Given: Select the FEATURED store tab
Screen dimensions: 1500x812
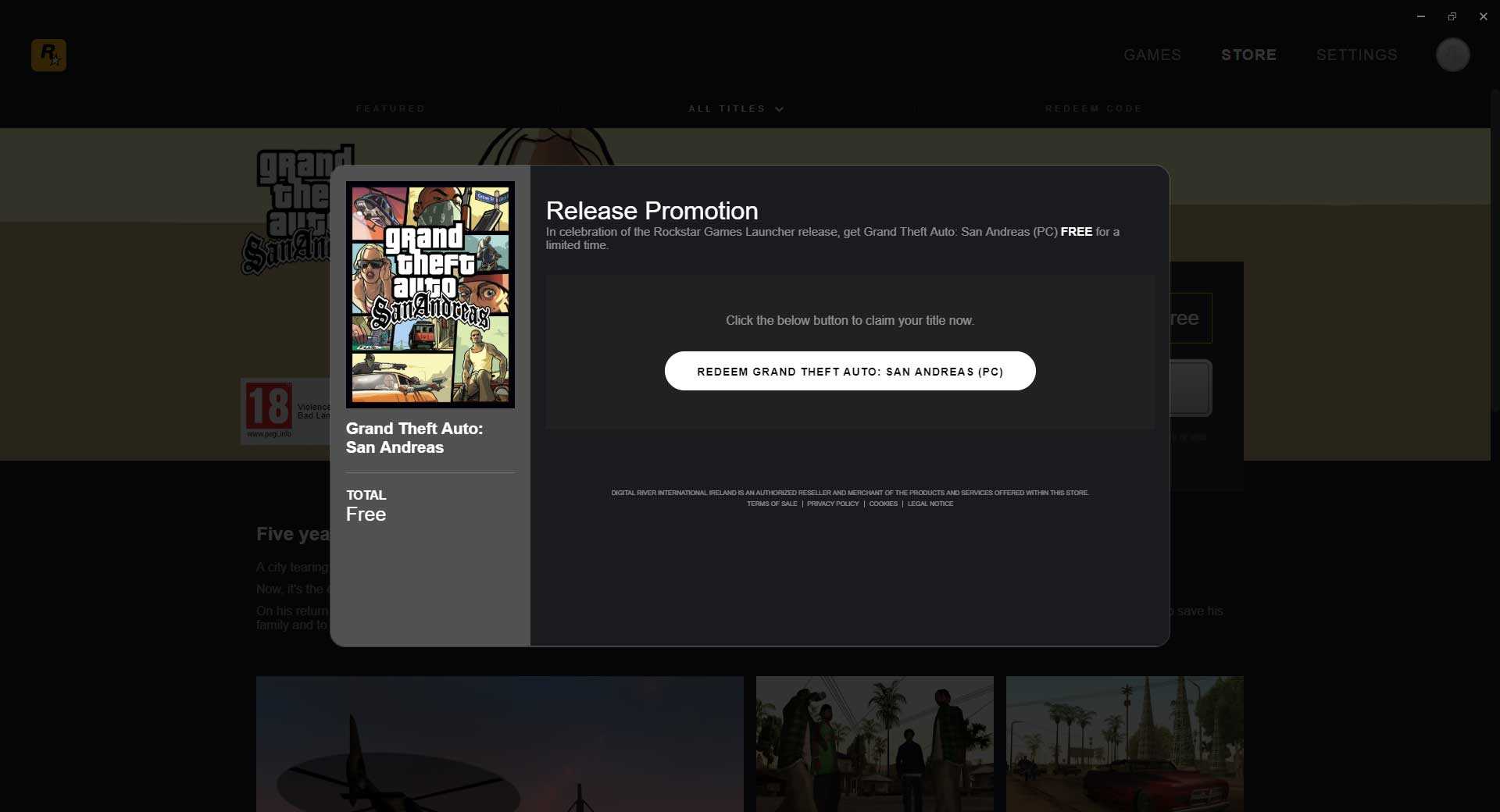Looking at the screenshot, I should (x=391, y=109).
